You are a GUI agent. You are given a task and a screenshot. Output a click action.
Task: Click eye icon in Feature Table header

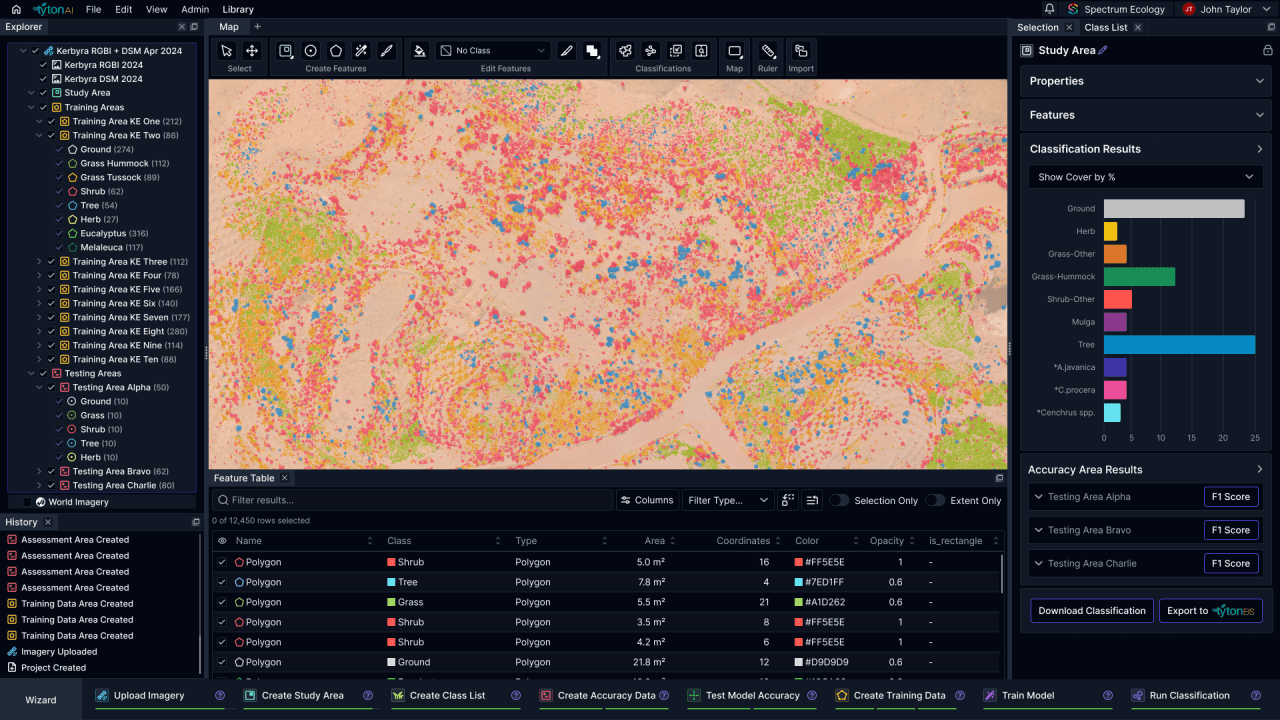[222, 541]
